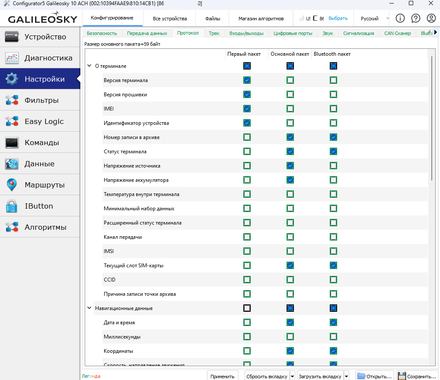The width and height of the screenshot is (440, 380).
Task: Click the Минимальный набор данных row label
Action: point(139,209)
